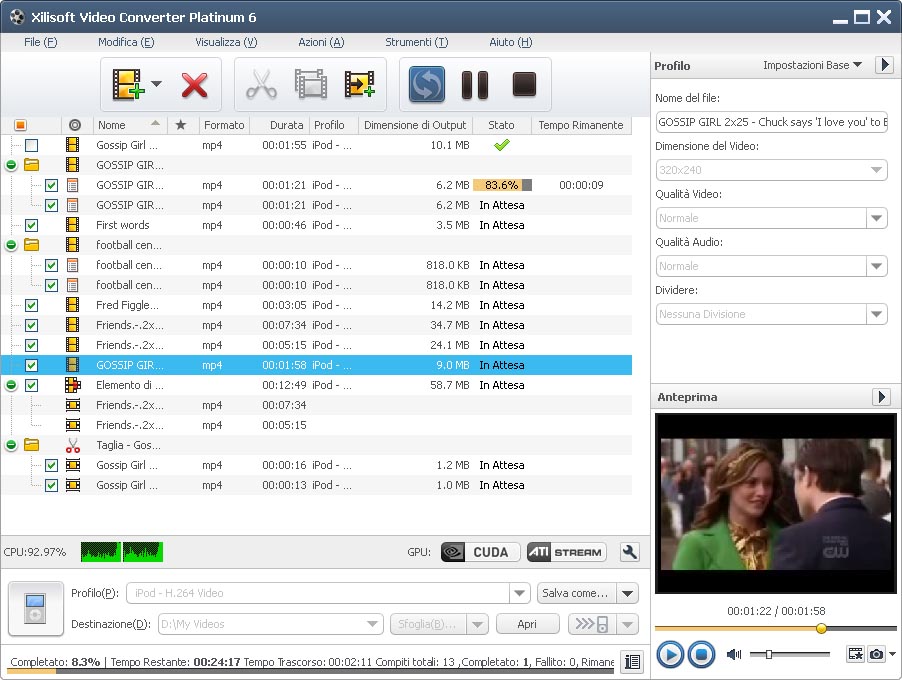
Task: Open the Modifica menu
Action: (x=126, y=42)
